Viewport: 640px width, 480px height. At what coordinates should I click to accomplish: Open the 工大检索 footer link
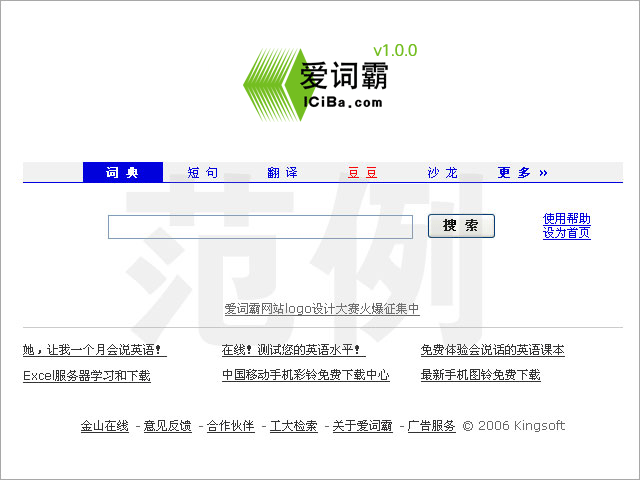point(293,426)
